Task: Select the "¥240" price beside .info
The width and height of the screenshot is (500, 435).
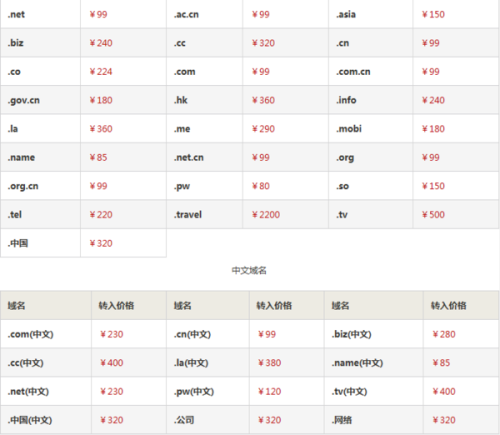Action: point(433,100)
